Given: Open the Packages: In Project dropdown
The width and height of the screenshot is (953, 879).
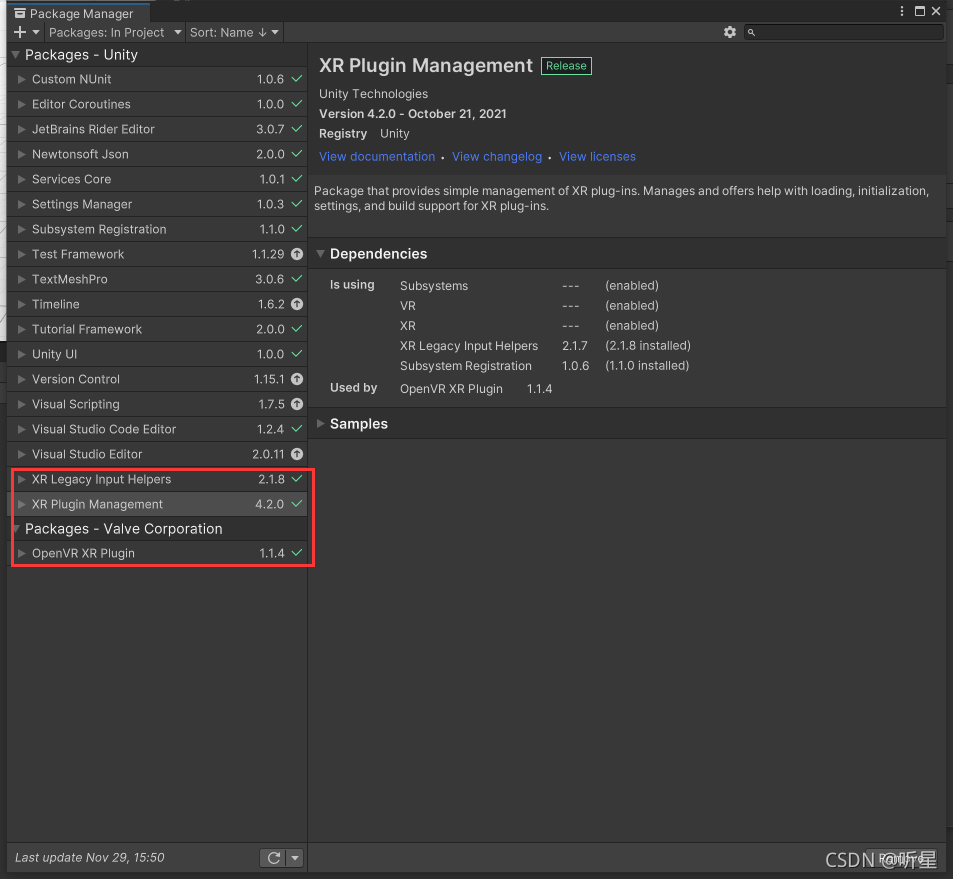Looking at the screenshot, I should coord(115,32).
